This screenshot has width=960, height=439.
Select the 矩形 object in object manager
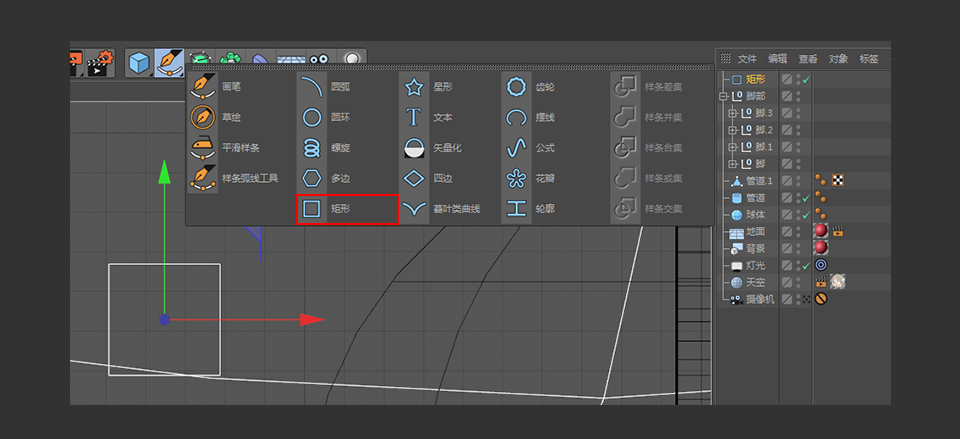(756, 80)
